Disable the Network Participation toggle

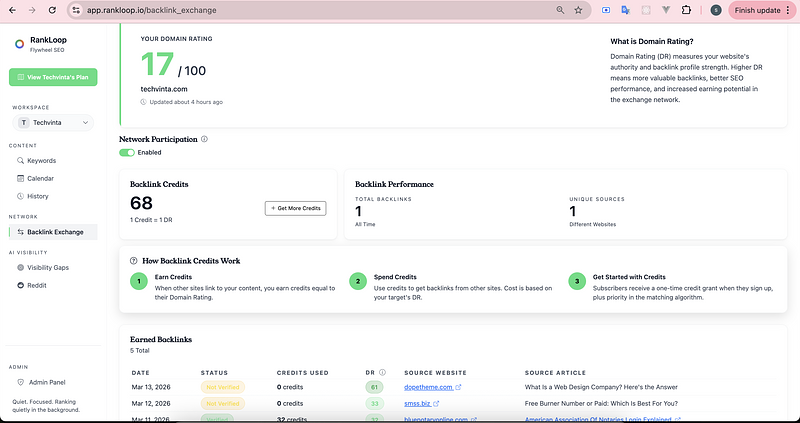(x=126, y=153)
